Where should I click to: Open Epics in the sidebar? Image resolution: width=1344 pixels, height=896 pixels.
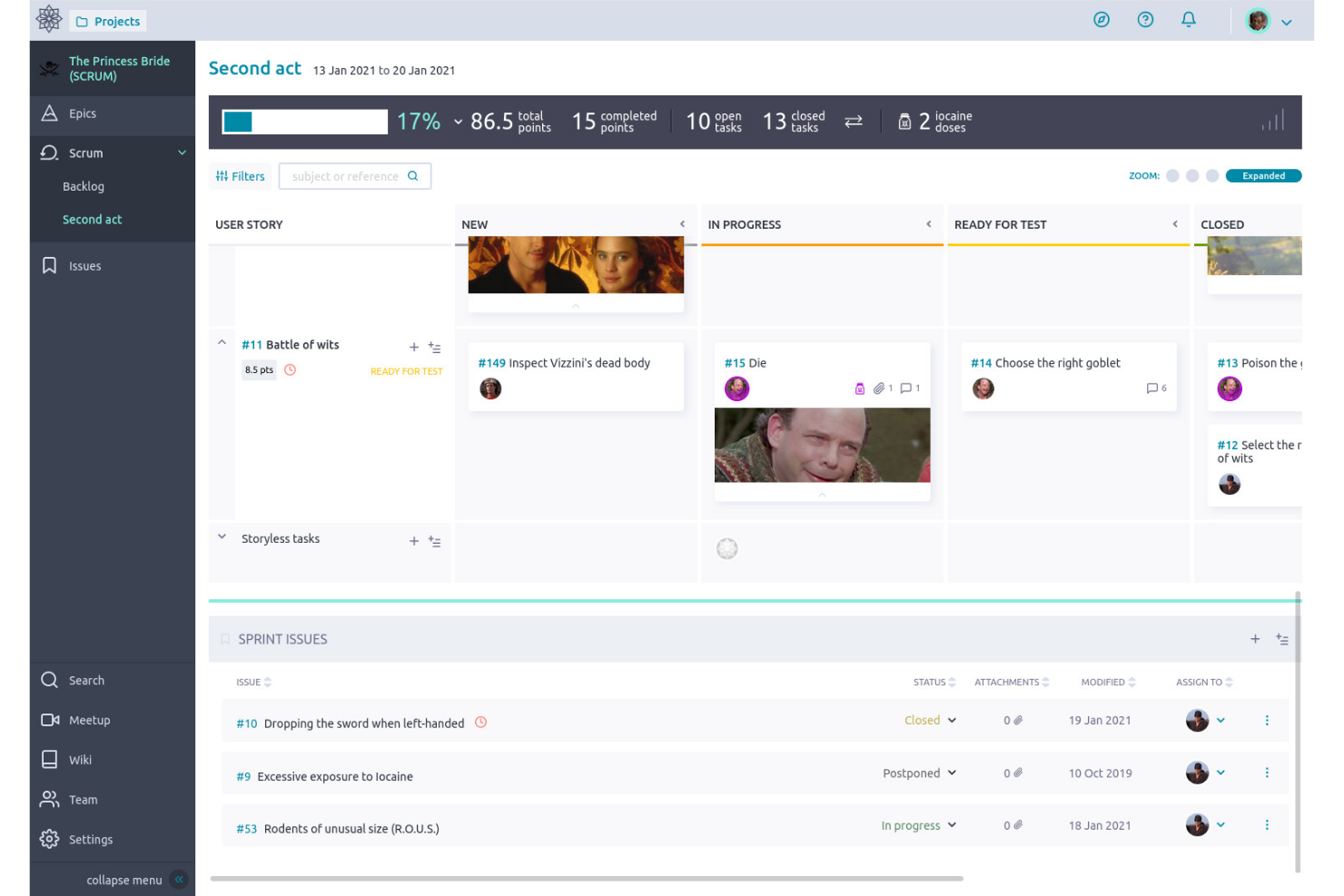tap(113, 113)
